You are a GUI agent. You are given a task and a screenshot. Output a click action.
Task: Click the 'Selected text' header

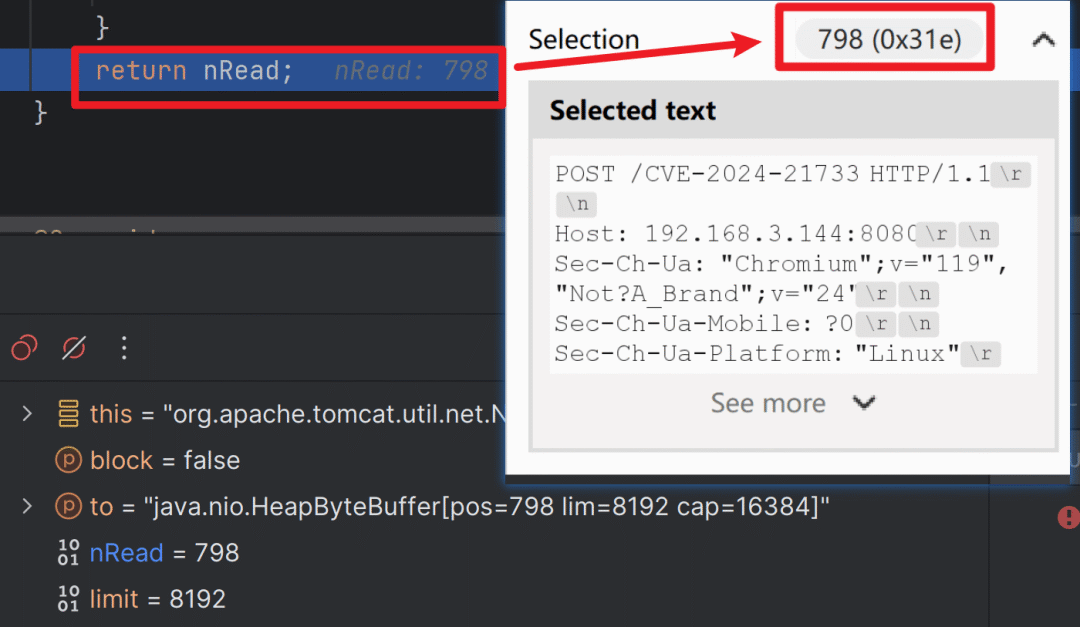pos(633,110)
